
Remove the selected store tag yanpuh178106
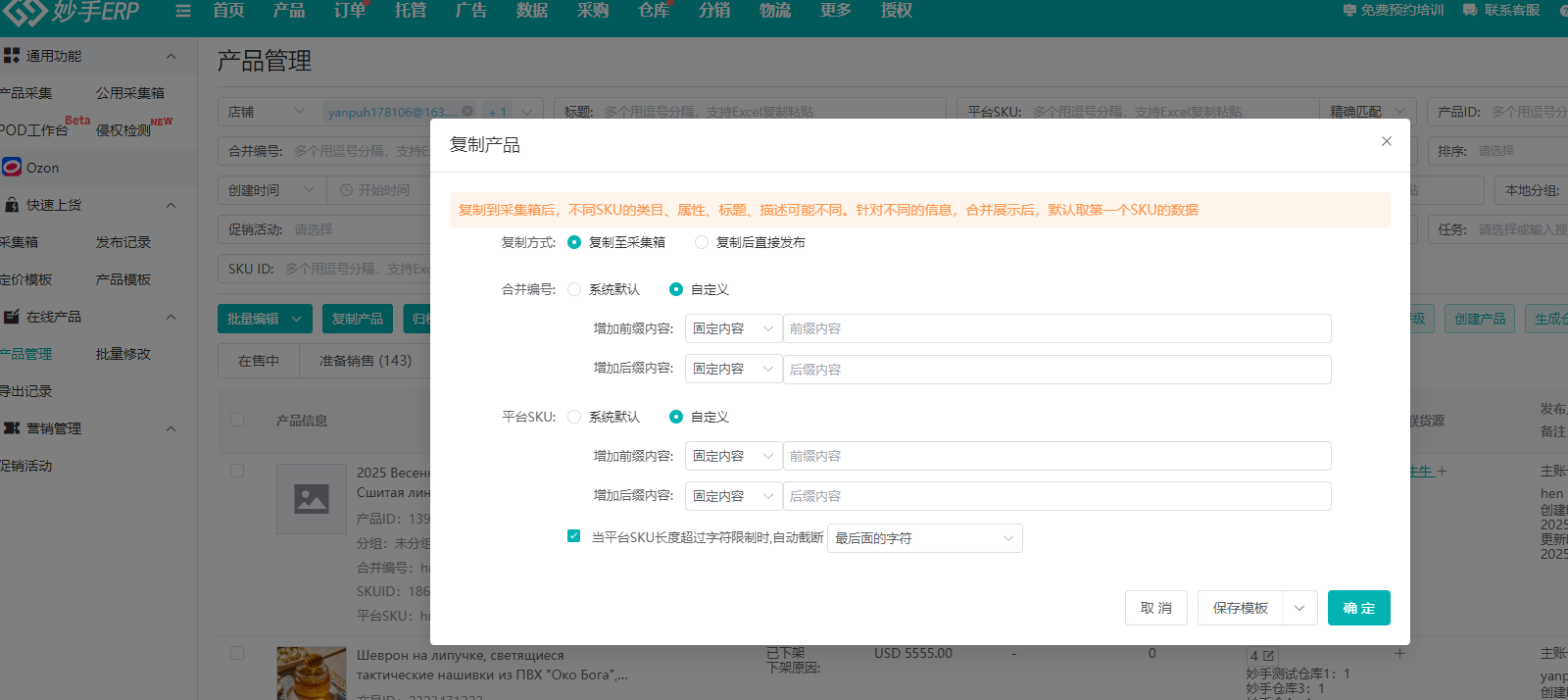(x=467, y=111)
